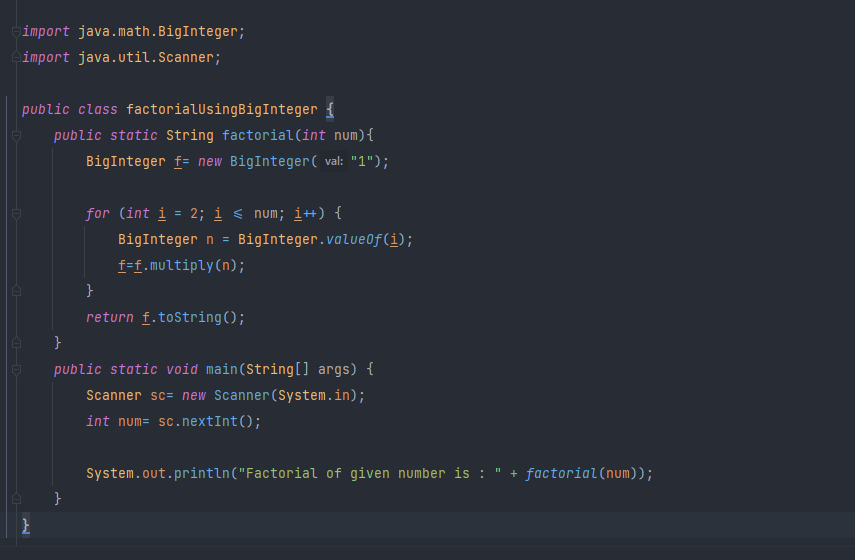The image size is (855, 560).
Task: Click the void keyword
Action: [182, 369]
